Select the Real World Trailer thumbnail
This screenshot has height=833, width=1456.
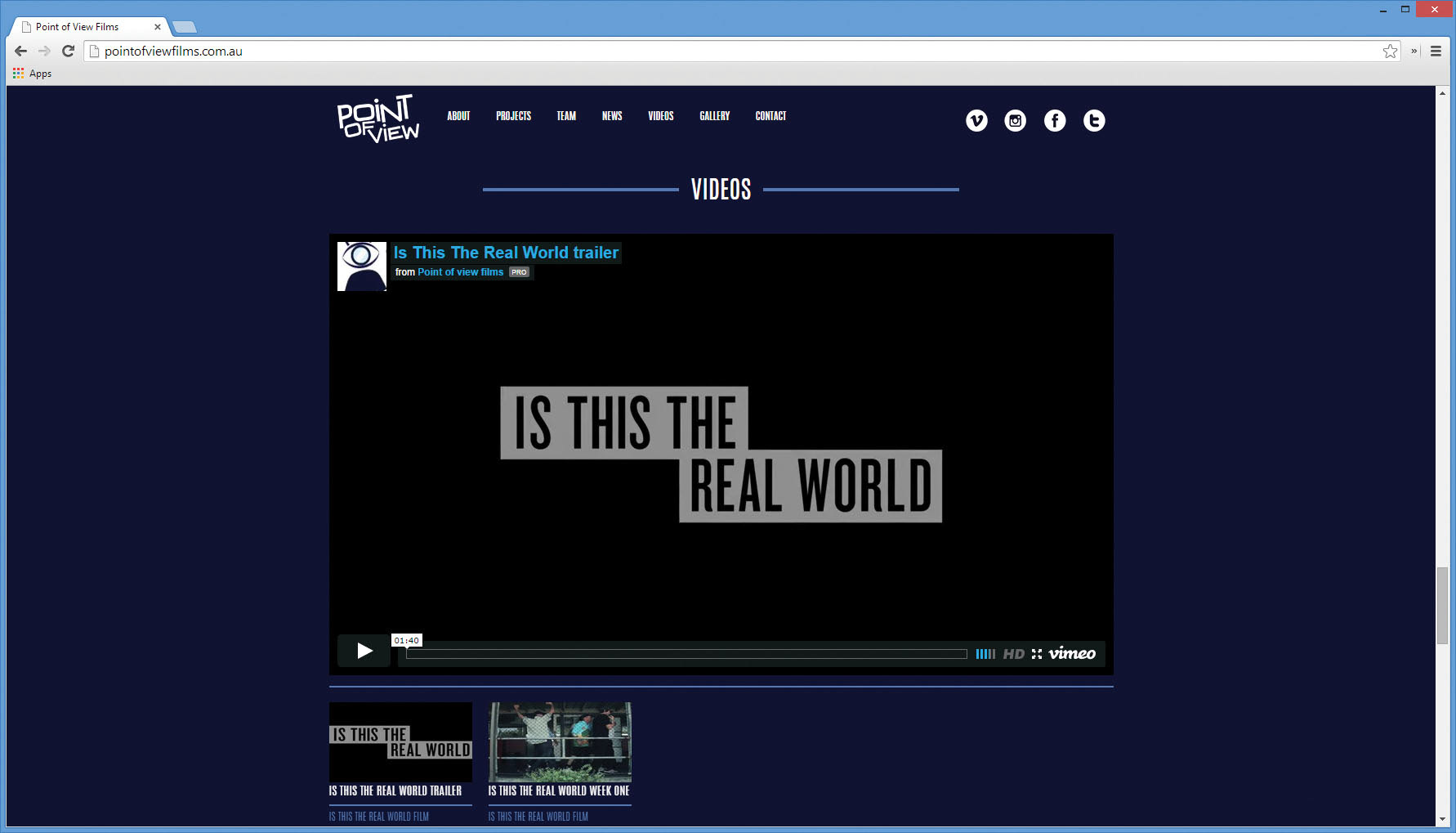point(400,742)
